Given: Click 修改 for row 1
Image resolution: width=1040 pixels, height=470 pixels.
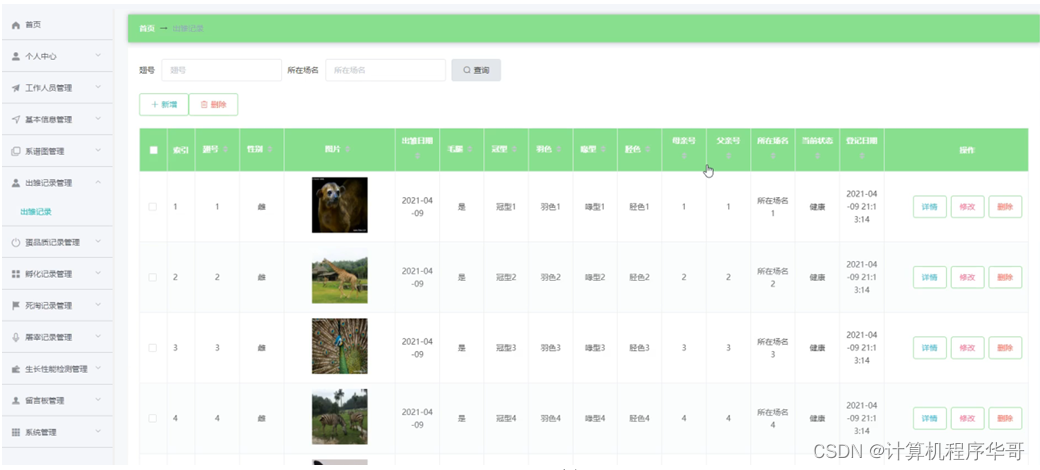Looking at the screenshot, I should (x=967, y=207).
